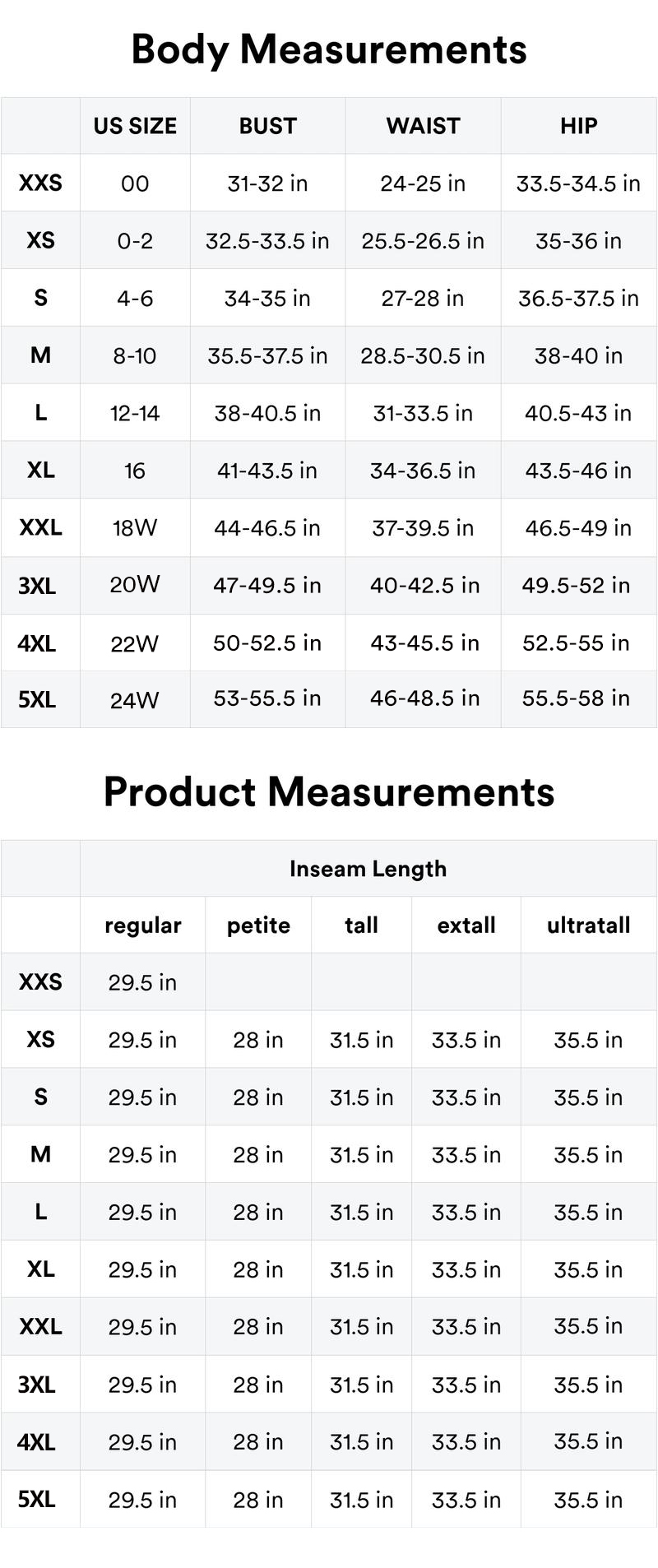The image size is (658, 1568).
Task: Click XXS regular inseam 29.5 in cell
Action: [x=142, y=983]
